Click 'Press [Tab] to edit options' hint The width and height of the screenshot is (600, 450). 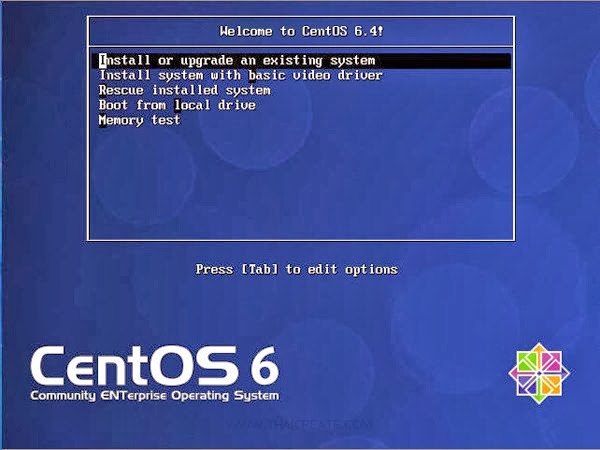click(297, 269)
